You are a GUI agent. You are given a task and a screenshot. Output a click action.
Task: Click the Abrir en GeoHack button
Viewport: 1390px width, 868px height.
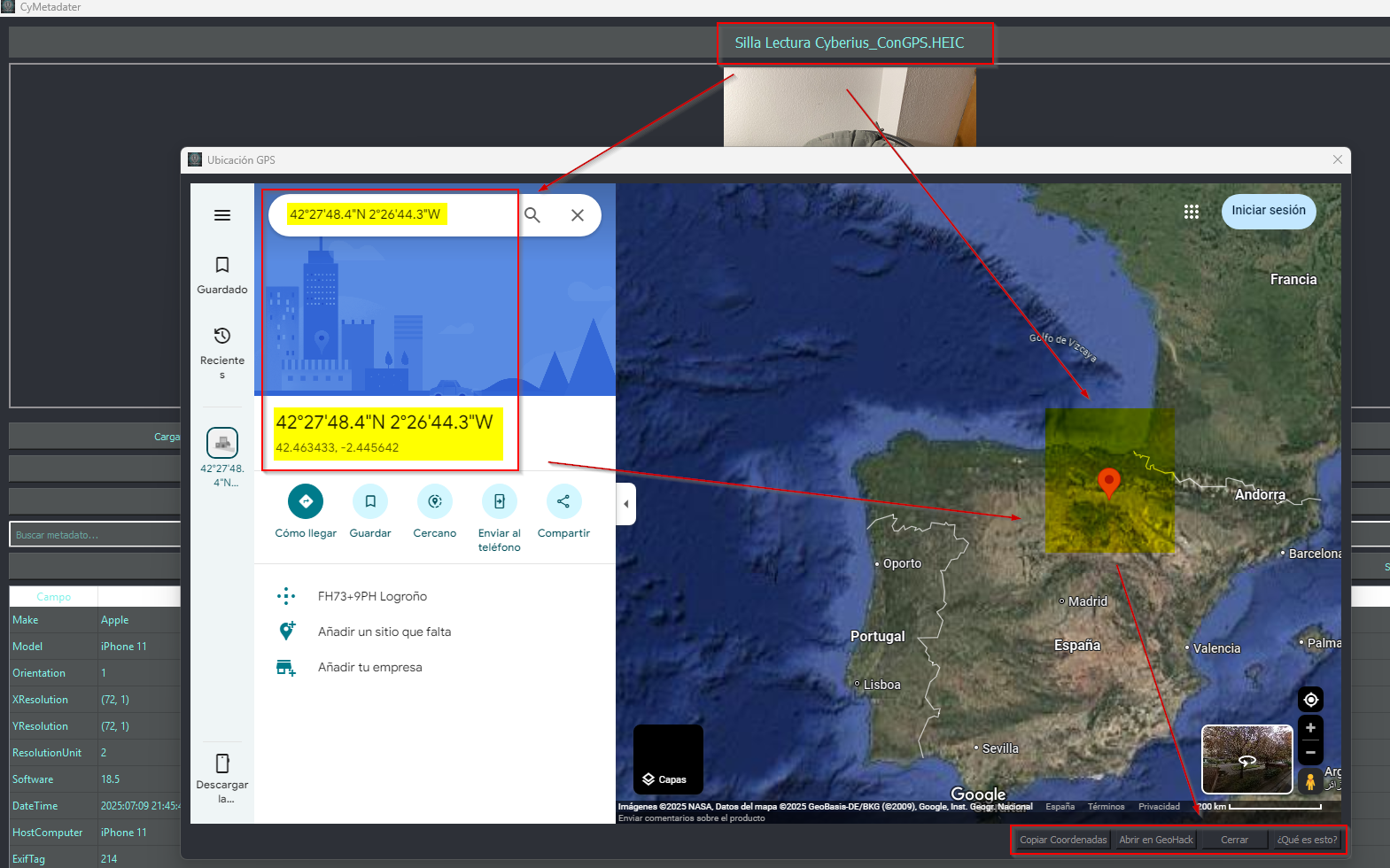pos(1156,840)
